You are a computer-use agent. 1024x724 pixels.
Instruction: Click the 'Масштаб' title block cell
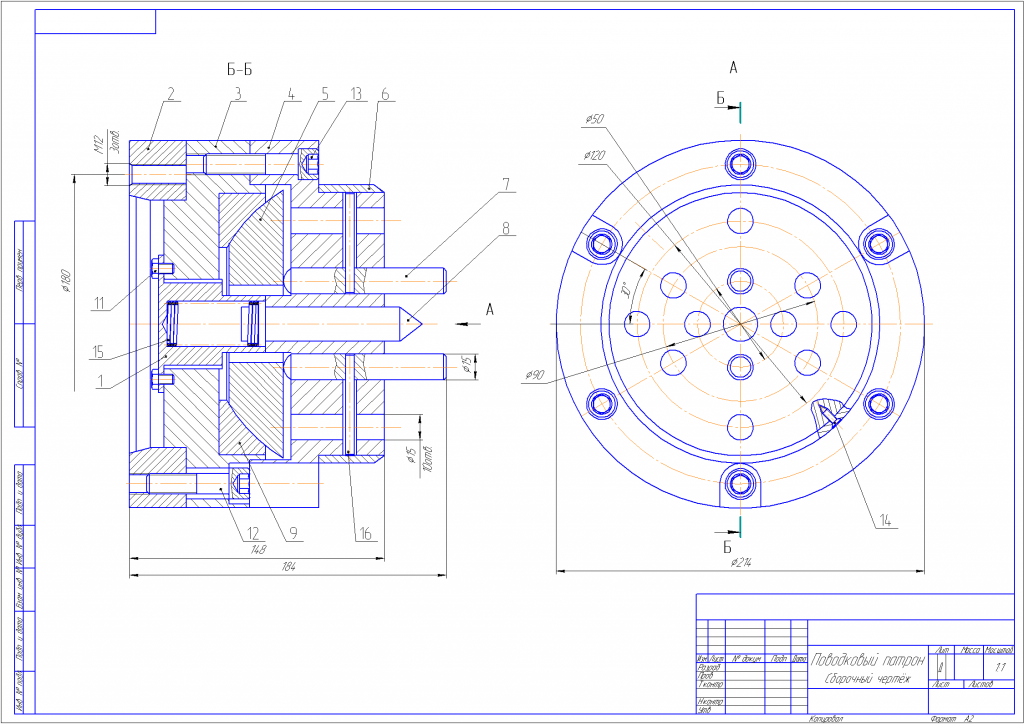coord(998,650)
